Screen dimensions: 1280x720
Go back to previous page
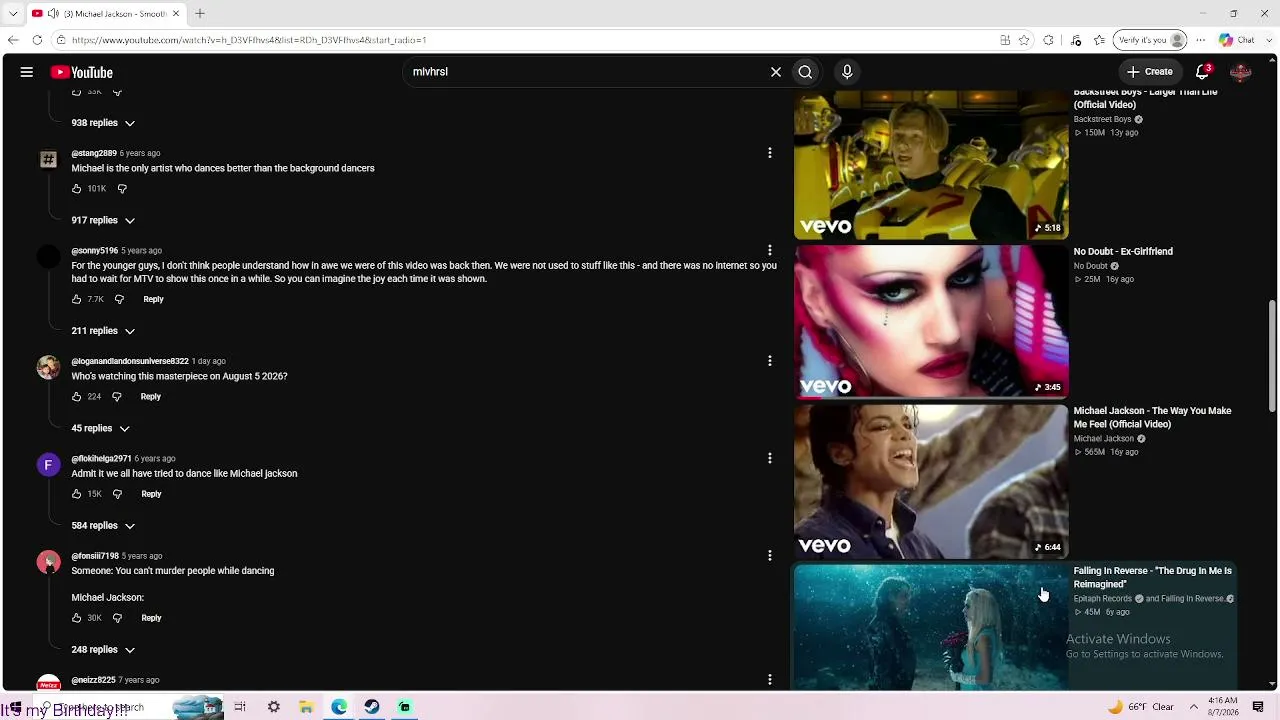13,40
